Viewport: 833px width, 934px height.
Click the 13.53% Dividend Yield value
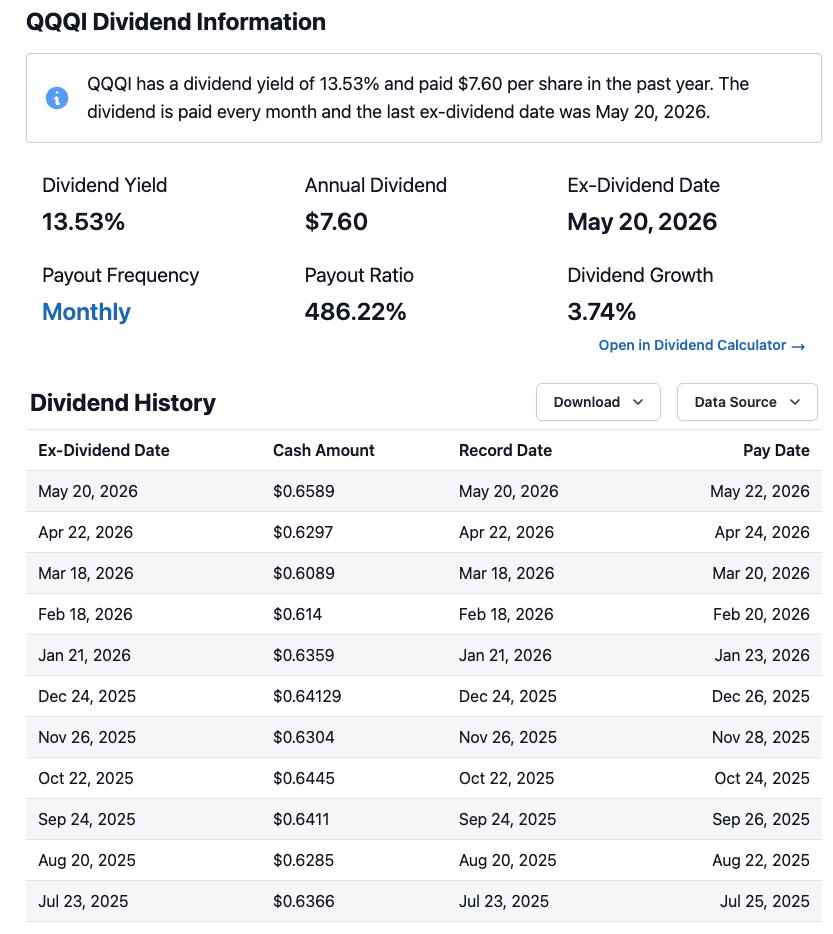coord(83,222)
